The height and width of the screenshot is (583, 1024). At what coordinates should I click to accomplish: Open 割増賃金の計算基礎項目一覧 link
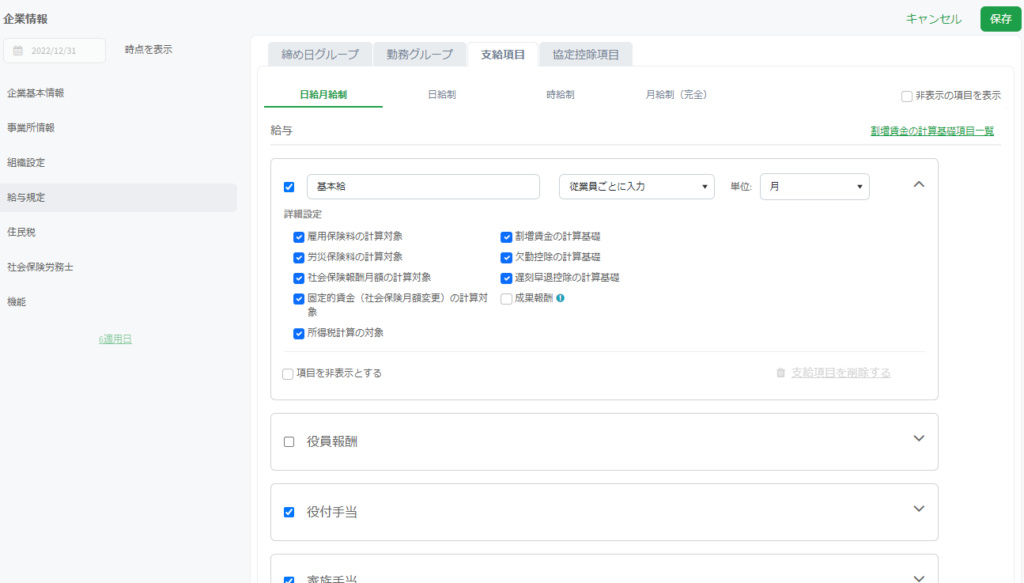tap(932, 130)
